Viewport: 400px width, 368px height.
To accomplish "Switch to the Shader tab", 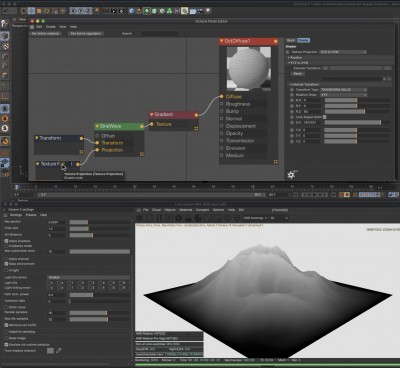I will 303,40.
